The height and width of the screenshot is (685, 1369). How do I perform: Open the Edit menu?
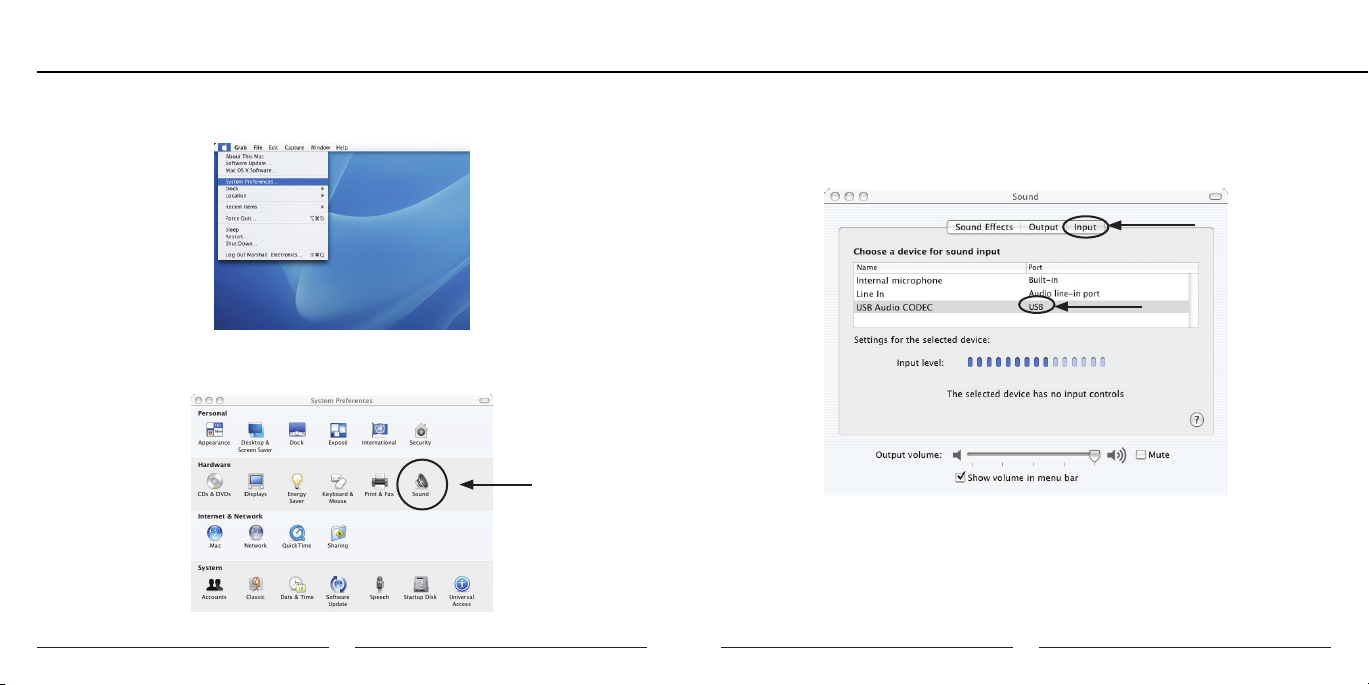[273, 147]
